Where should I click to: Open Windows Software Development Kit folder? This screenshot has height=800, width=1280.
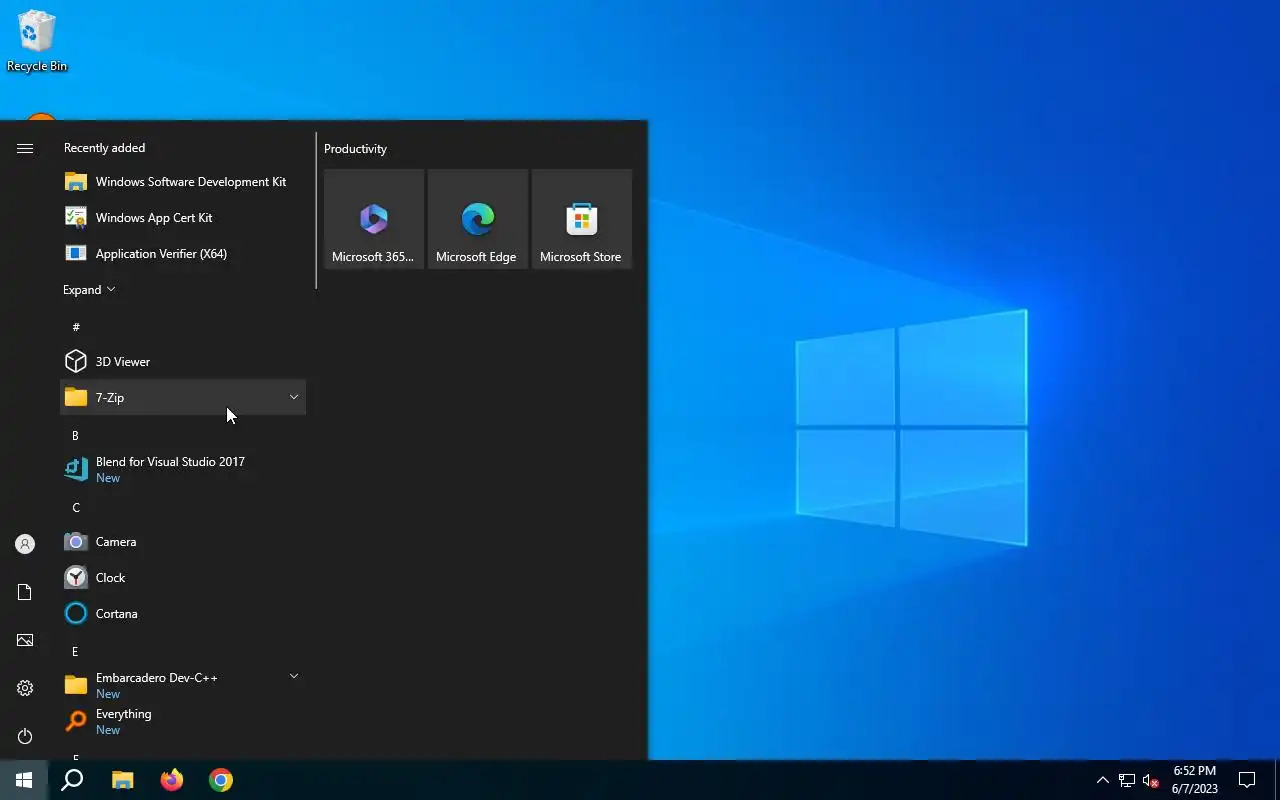pos(183,182)
